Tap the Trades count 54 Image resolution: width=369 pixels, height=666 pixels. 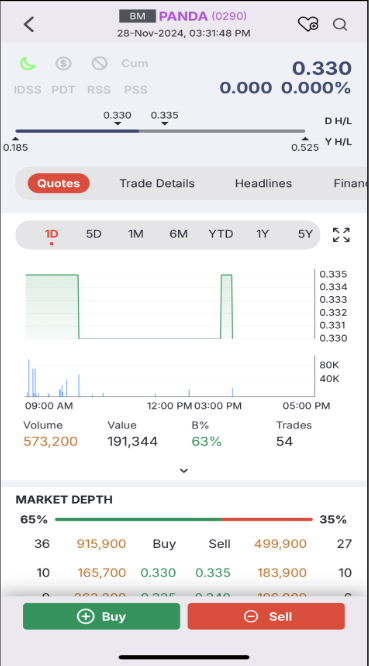coord(284,442)
